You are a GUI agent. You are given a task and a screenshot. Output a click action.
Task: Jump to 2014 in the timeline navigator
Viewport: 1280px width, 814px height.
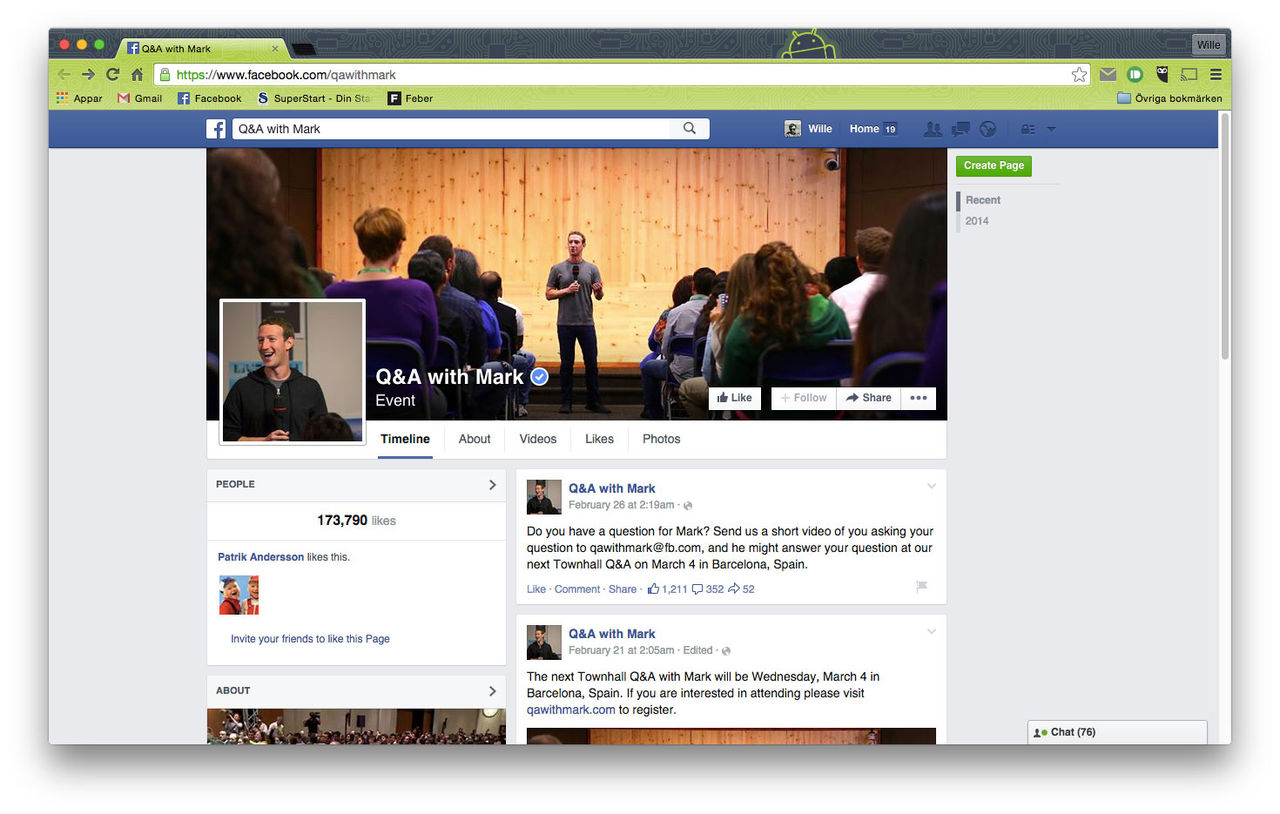click(977, 221)
